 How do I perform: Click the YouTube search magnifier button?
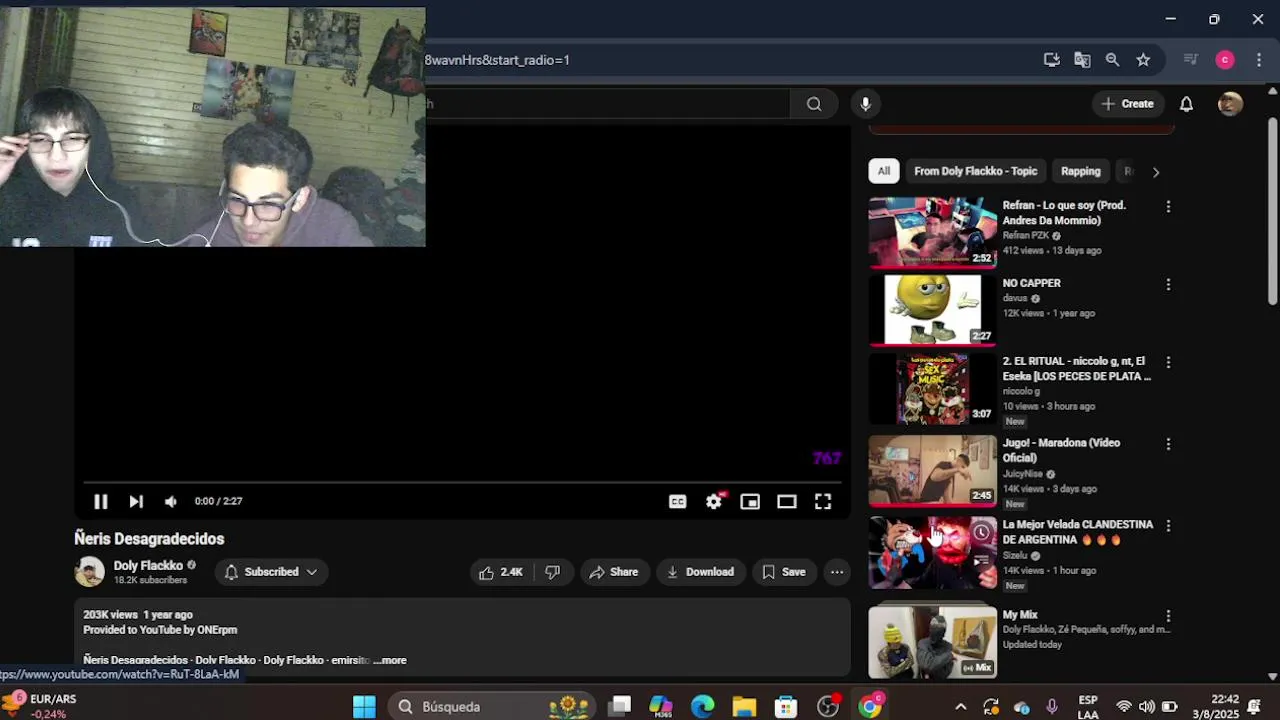[814, 104]
